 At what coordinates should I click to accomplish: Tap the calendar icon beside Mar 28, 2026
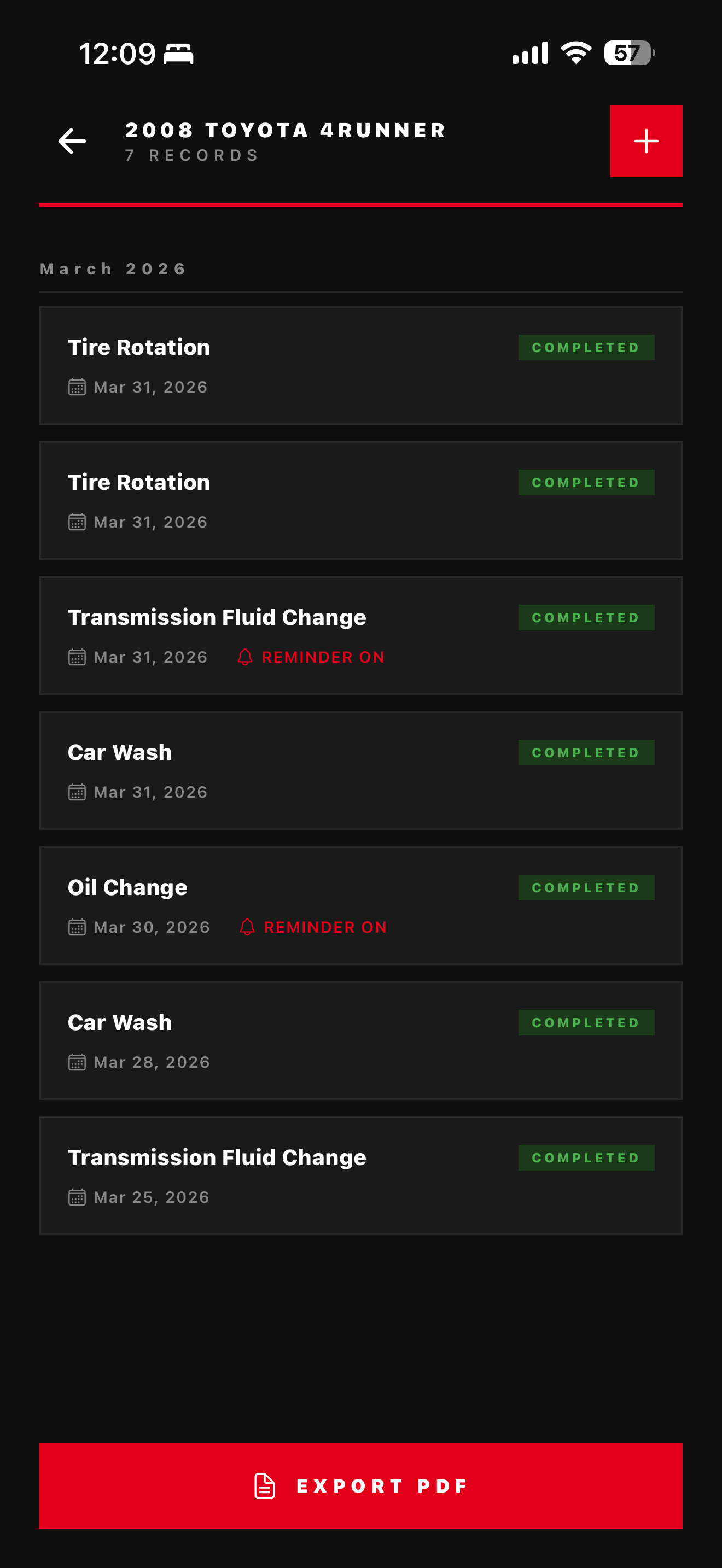77,1062
